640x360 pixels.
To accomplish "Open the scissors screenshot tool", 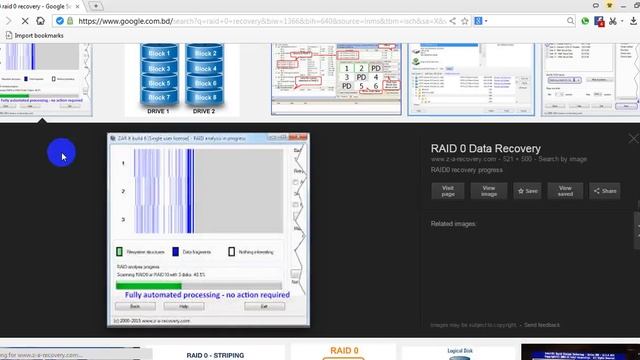I will click(612, 21).
